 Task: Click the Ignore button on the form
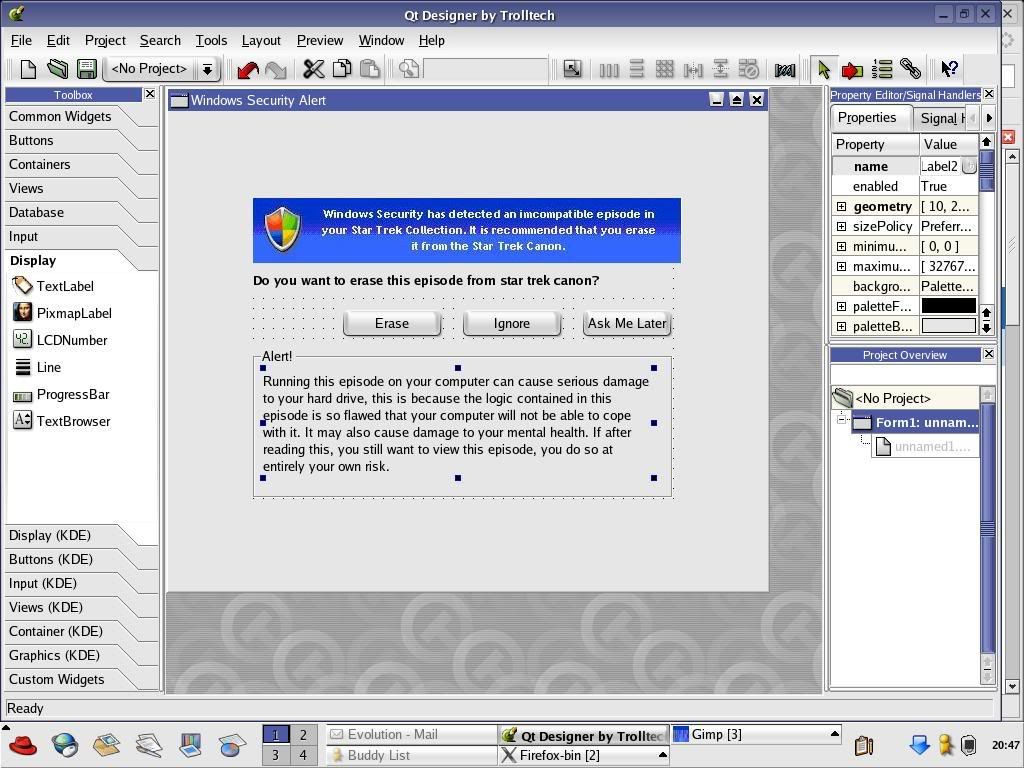click(x=512, y=323)
